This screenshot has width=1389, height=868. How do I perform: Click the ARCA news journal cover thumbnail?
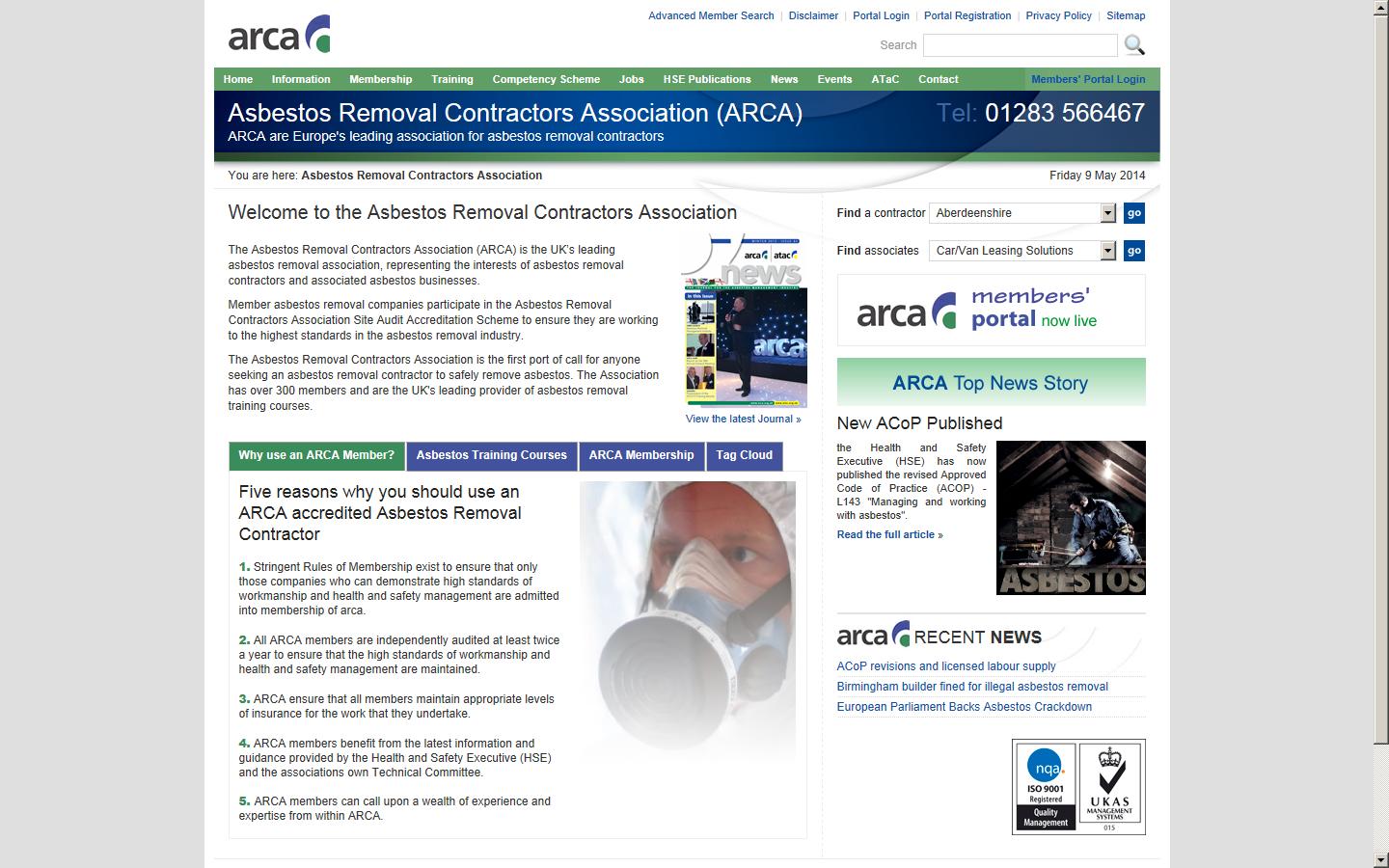(745, 323)
